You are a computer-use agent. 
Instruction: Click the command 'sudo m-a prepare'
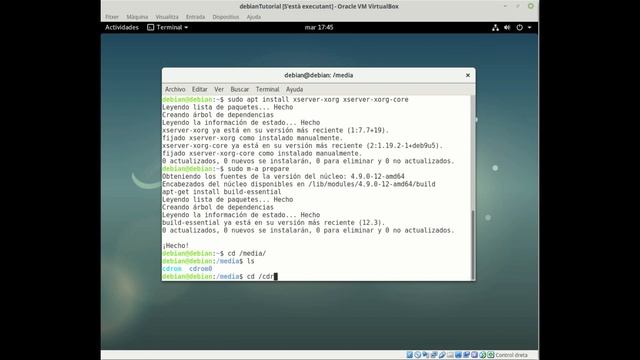[x=258, y=169]
